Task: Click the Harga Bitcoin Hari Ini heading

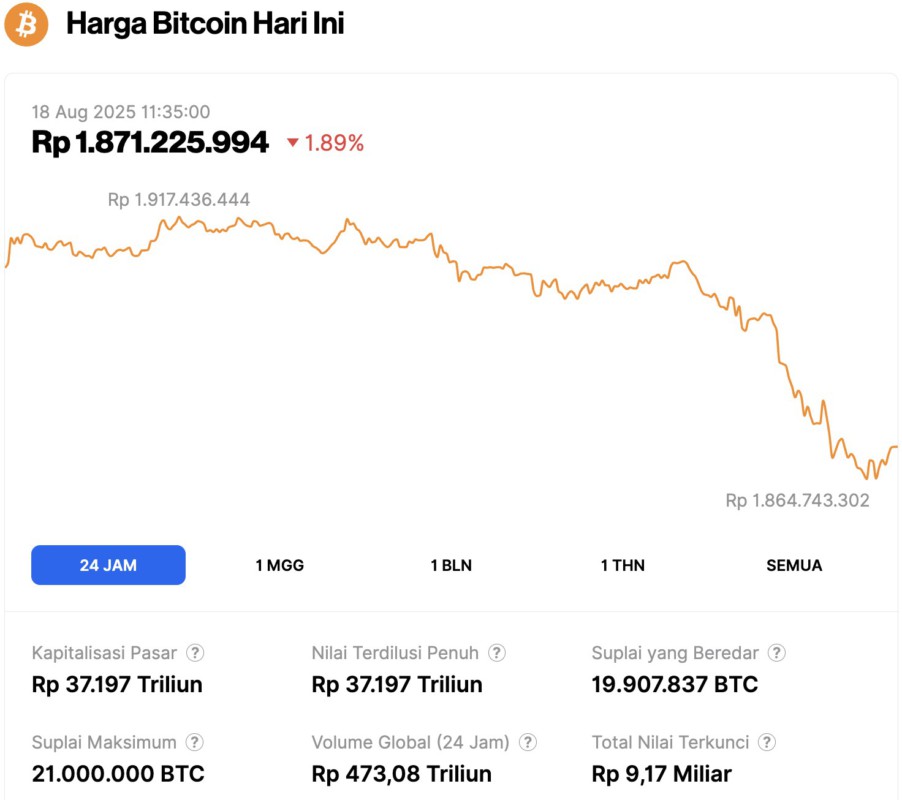Action: click(205, 23)
